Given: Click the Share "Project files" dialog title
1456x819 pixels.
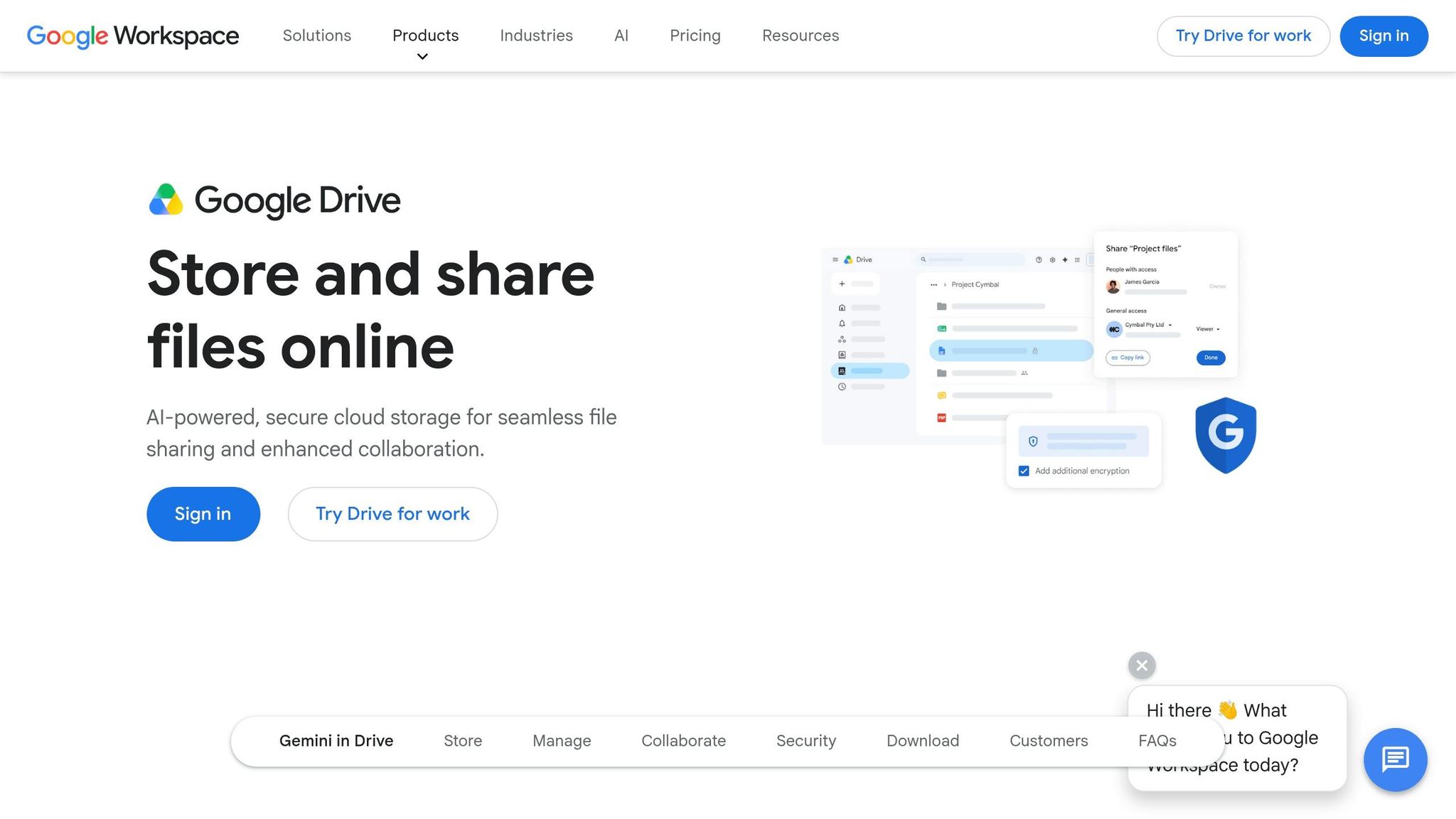Looking at the screenshot, I should pos(1143,249).
